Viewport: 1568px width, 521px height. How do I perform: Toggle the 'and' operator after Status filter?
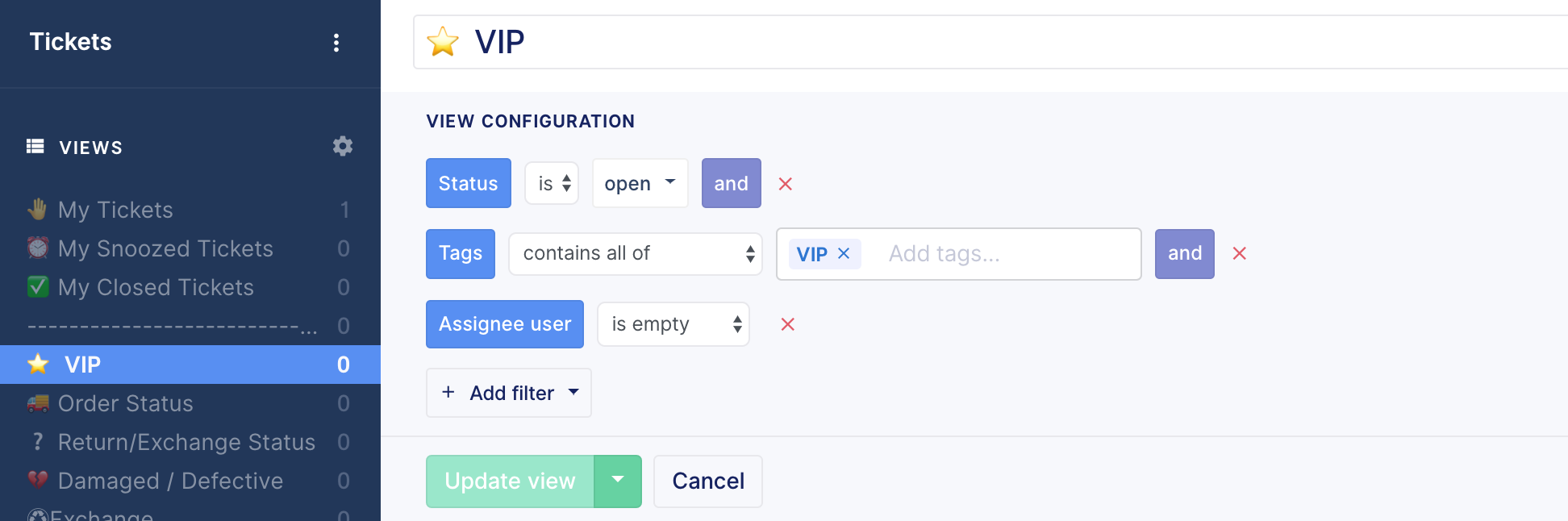[x=732, y=183]
